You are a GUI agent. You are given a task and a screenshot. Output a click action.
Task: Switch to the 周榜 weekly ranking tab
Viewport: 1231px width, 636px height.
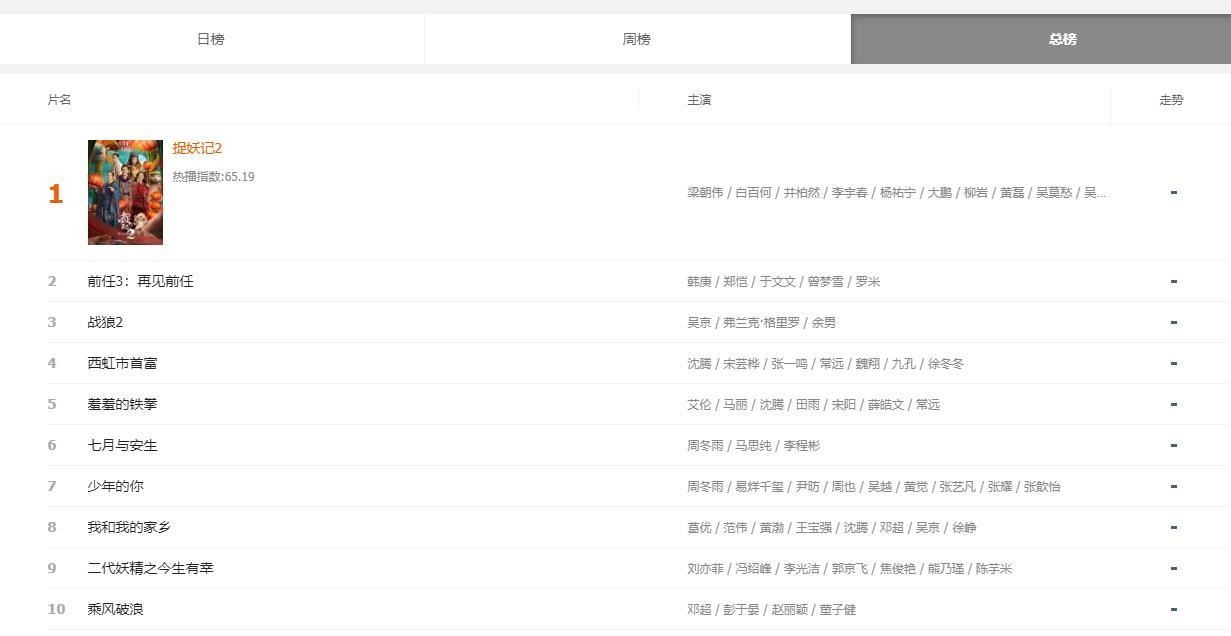(x=637, y=39)
